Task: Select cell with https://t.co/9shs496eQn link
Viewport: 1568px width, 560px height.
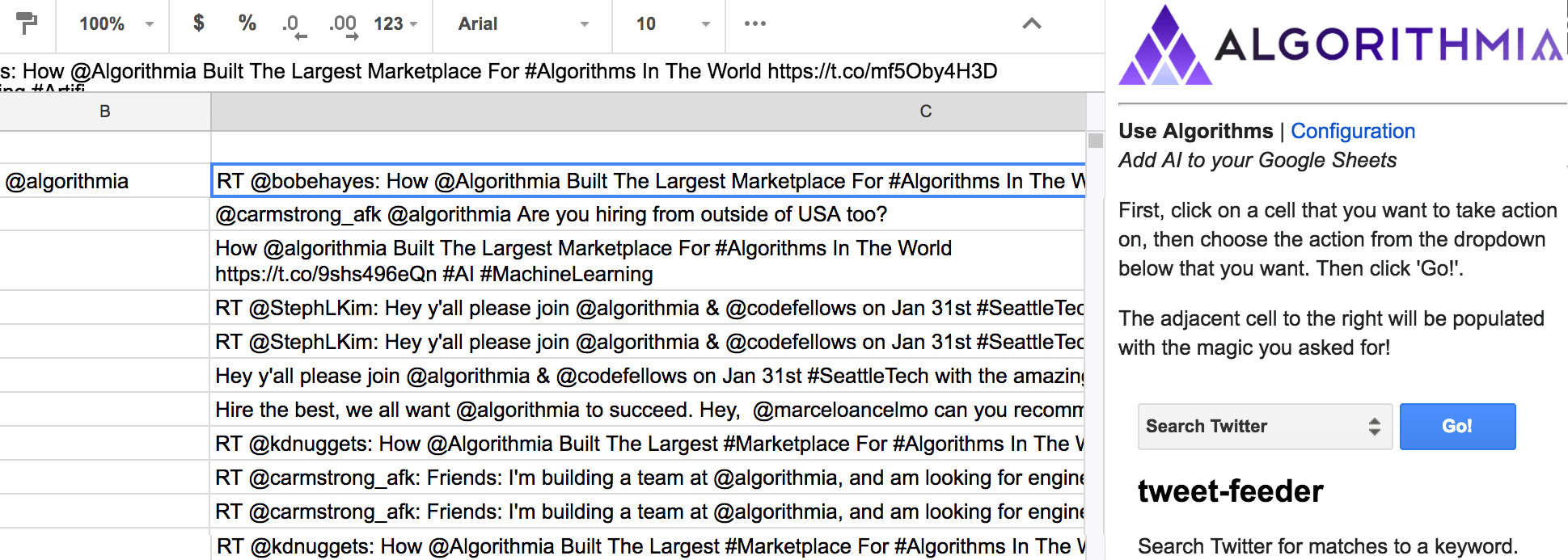Action: tap(648, 261)
